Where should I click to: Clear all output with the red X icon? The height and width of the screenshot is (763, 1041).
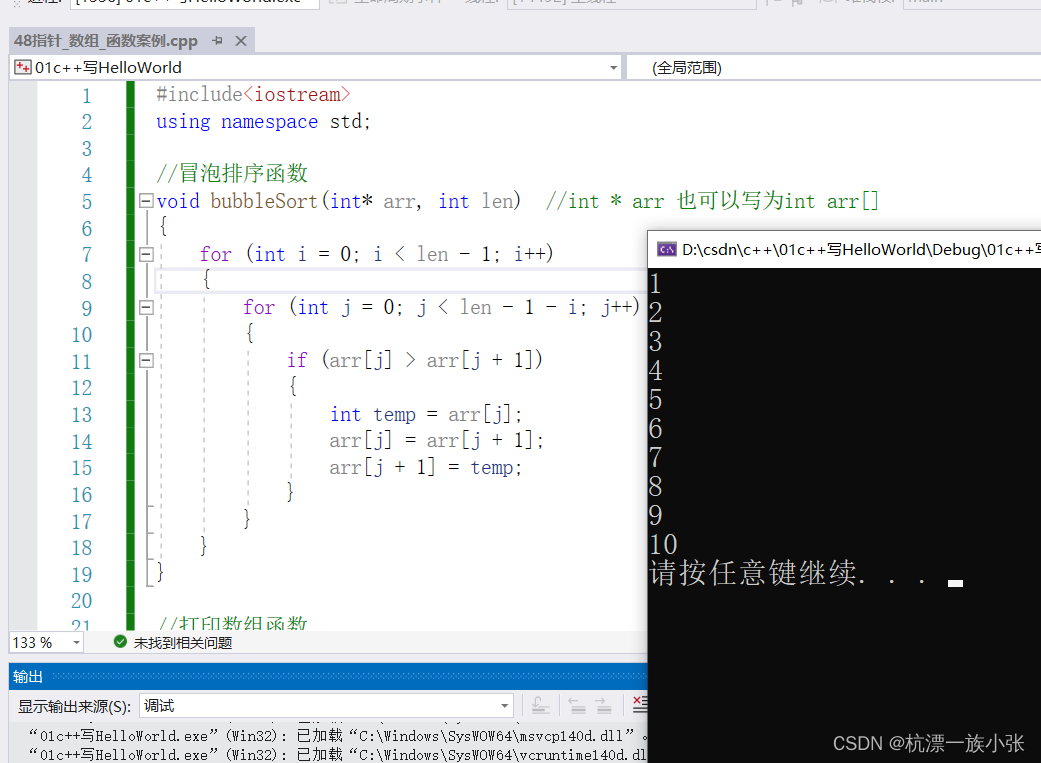click(x=639, y=705)
